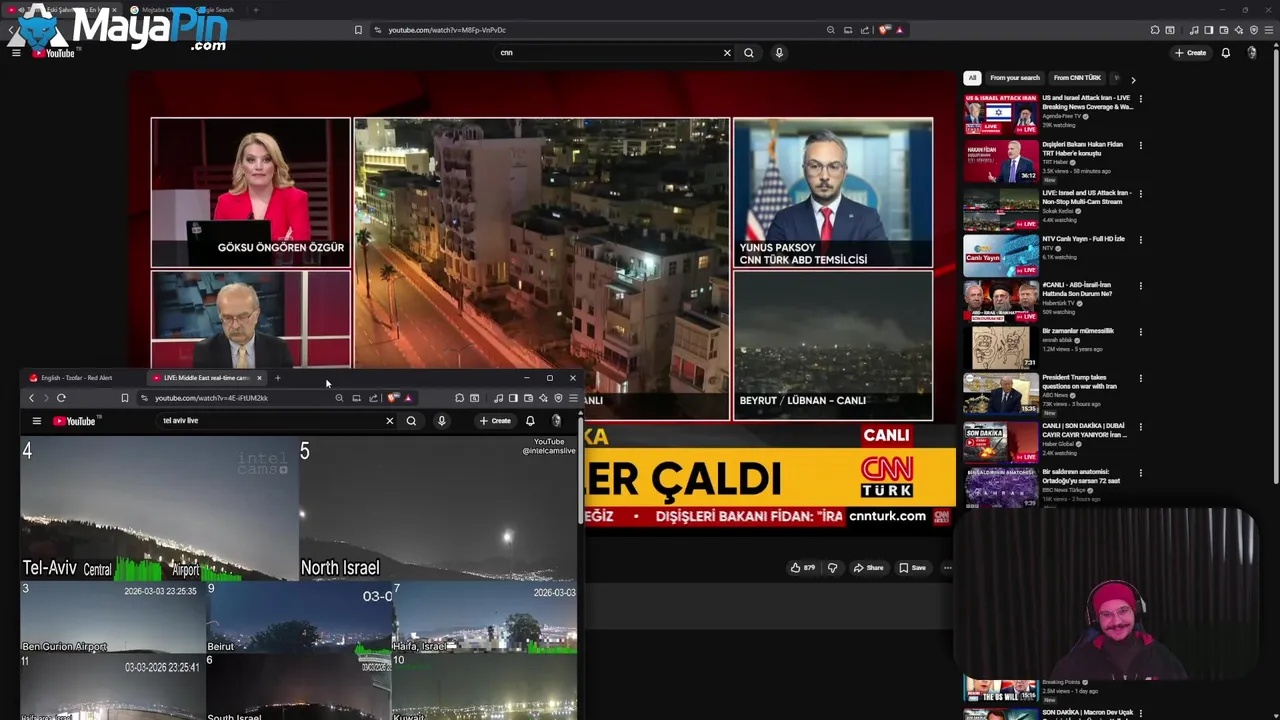This screenshot has width=1280, height=720.
Task: Click '@intelcamslive' text on the live cam video
Action: click(549, 451)
